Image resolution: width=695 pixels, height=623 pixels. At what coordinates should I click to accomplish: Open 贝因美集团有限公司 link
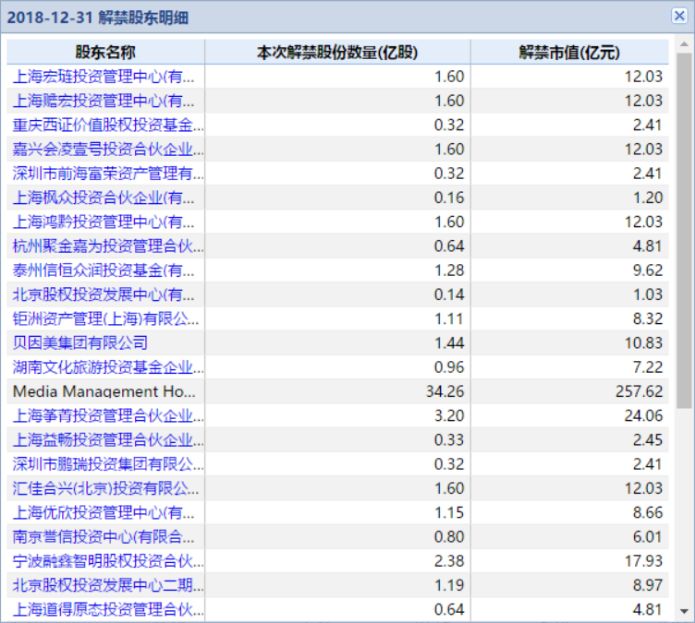click(x=80, y=343)
